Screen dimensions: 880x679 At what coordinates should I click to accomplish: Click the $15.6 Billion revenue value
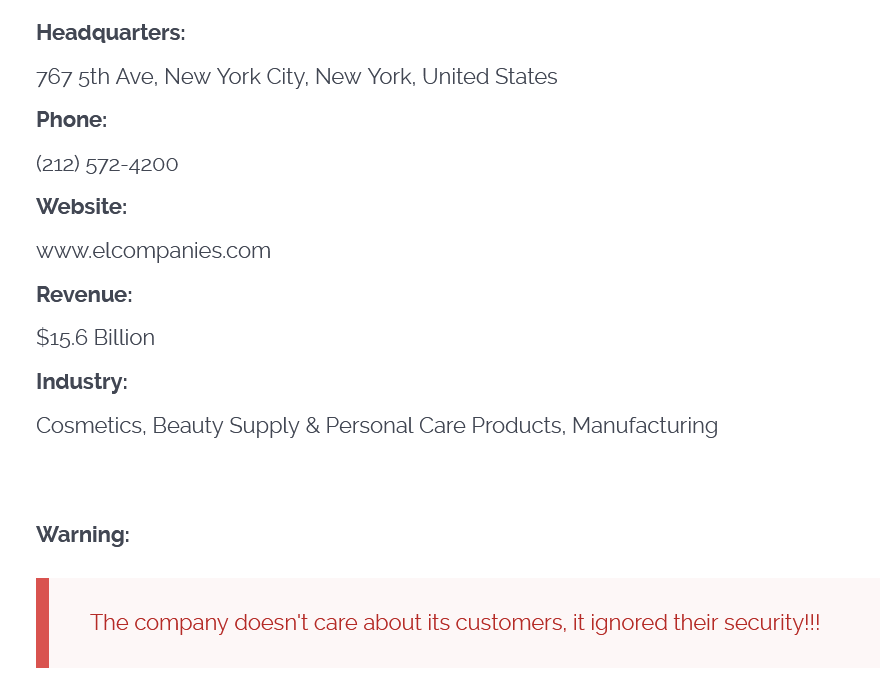[x=95, y=338]
